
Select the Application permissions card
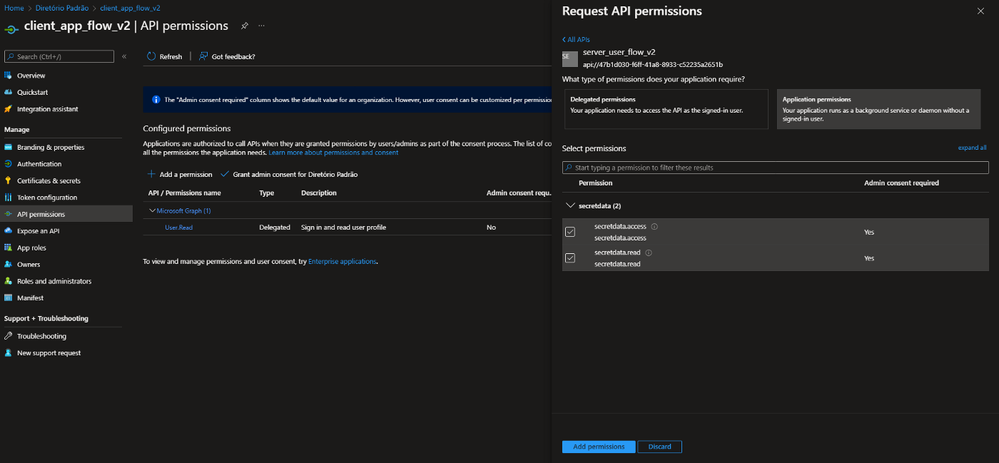click(x=879, y=109)
